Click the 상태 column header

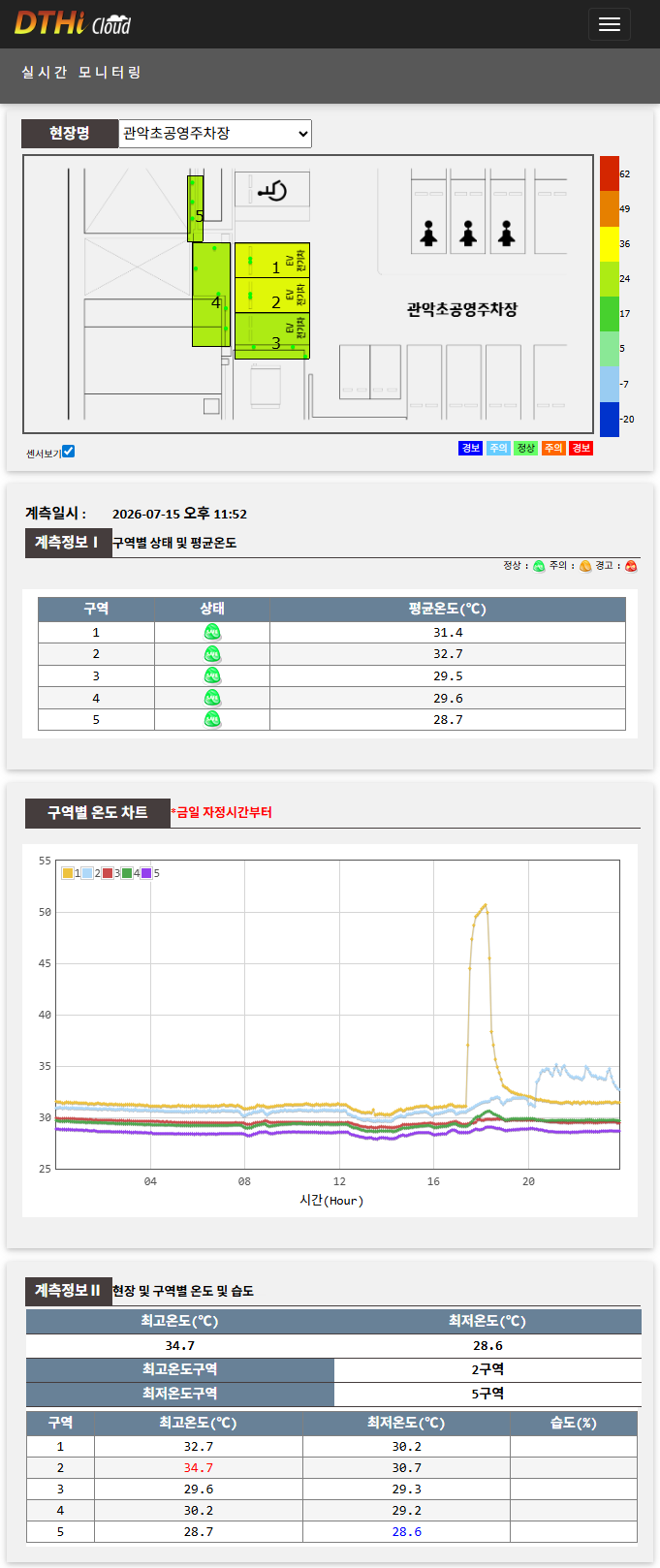[212, 609]
